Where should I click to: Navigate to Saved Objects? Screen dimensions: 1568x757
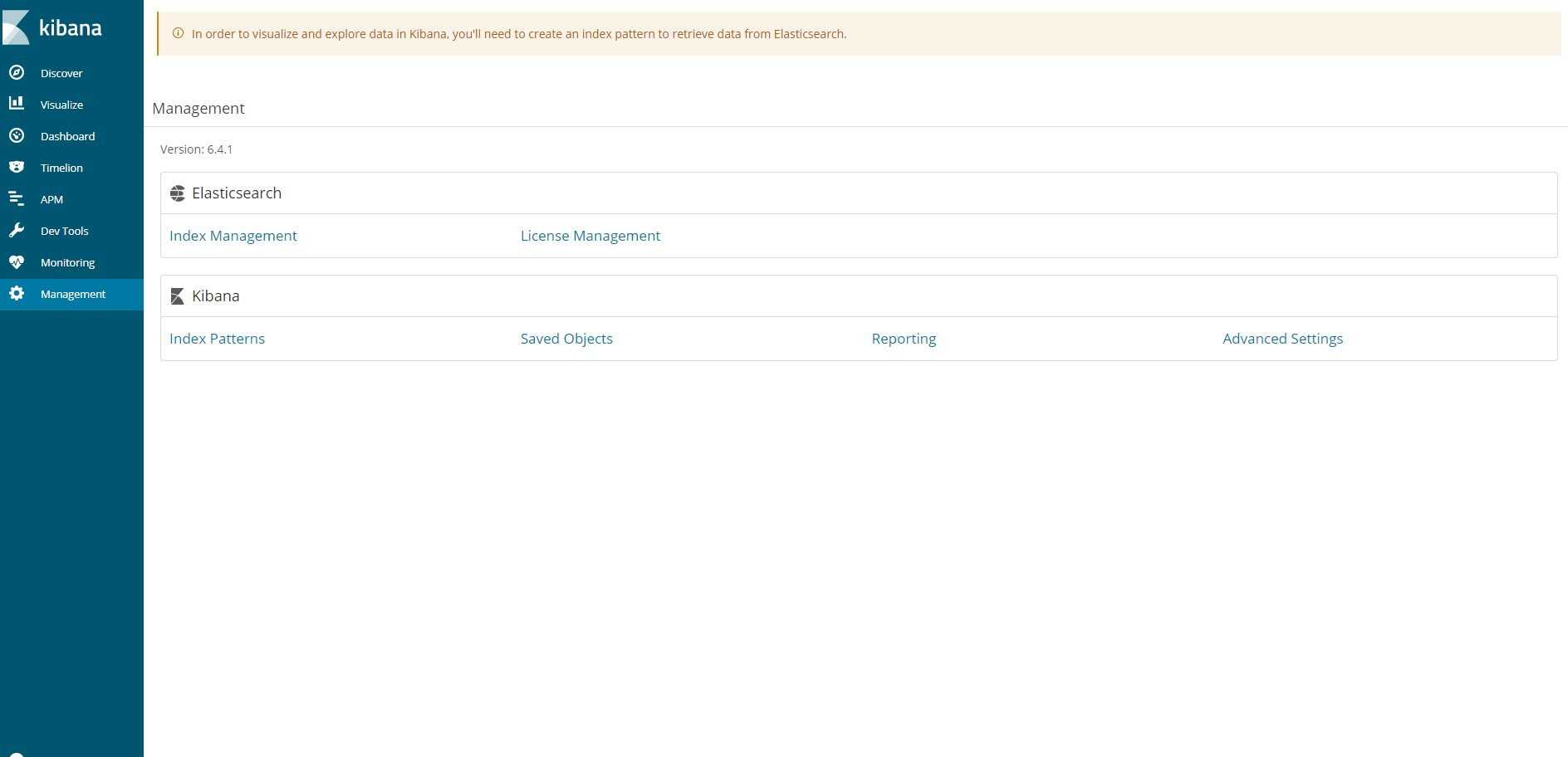(566, 339)
